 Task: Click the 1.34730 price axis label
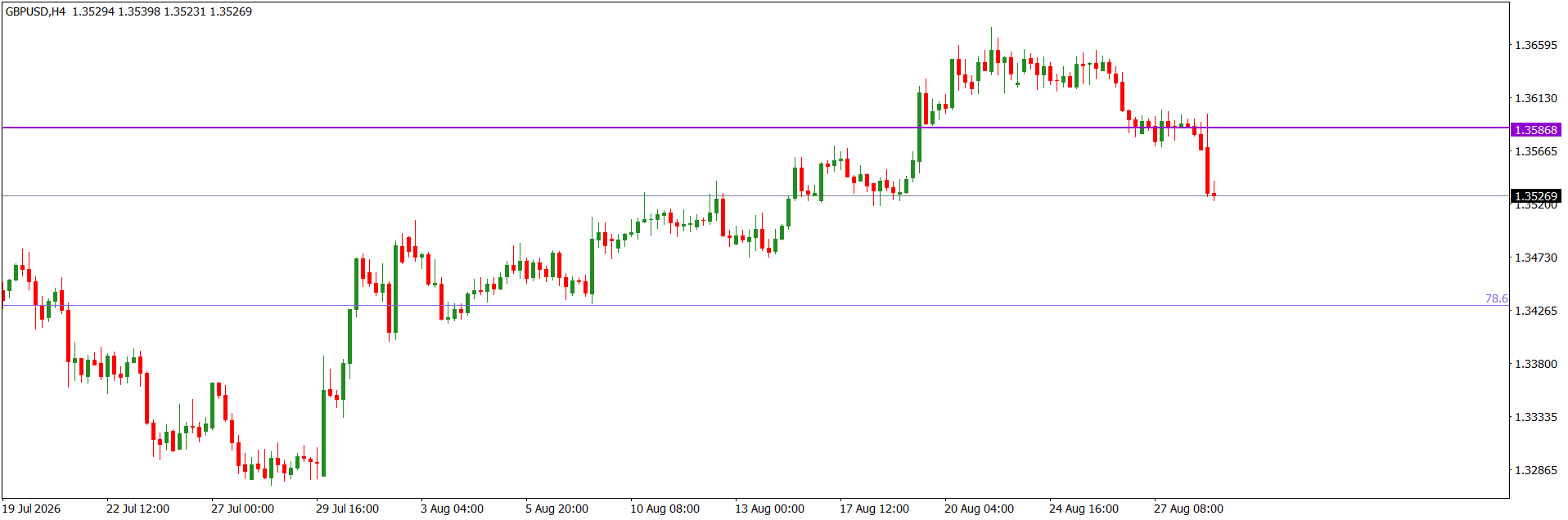tap(1536, 258)
